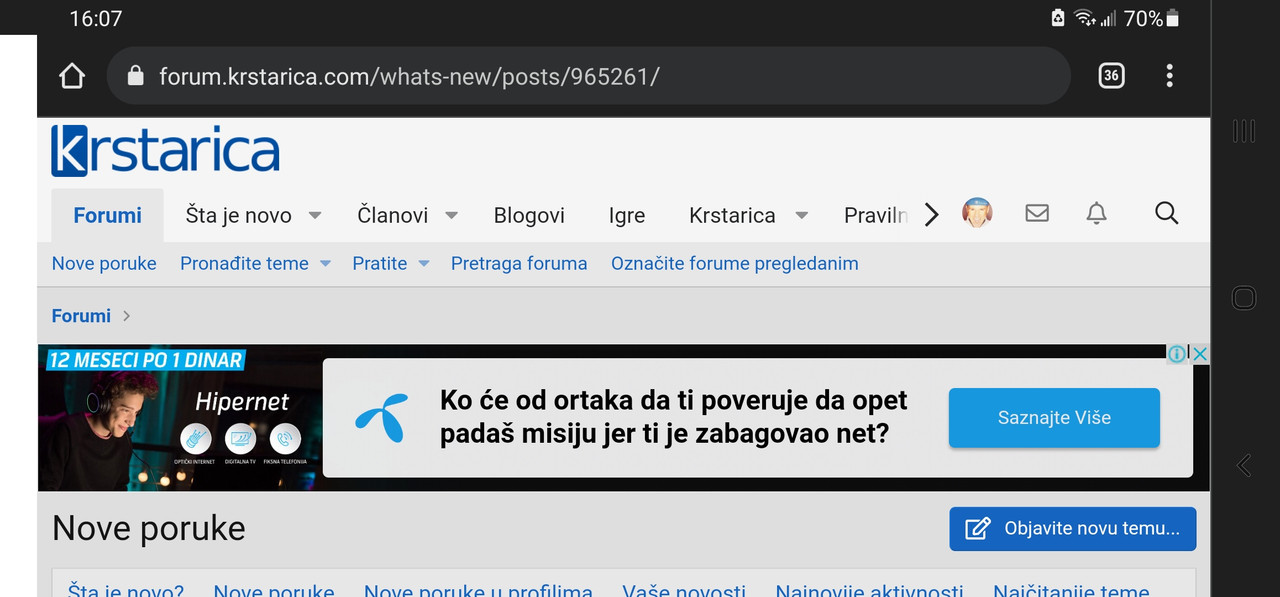The image size is (1280, 597).
Task: Tap the padlock site security icon
Action: pyautogui.click(x=136, y=76)
